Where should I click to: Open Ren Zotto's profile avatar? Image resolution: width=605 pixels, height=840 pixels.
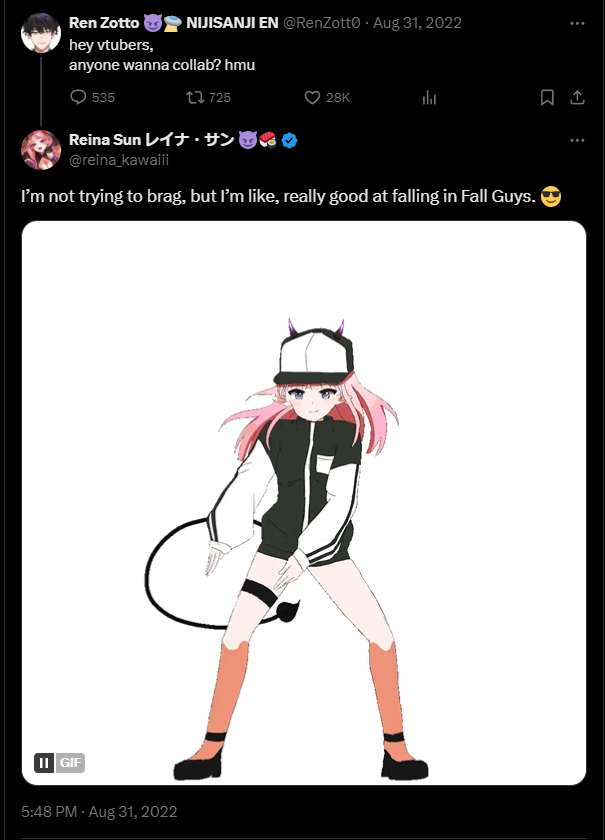tap(41, 33)
